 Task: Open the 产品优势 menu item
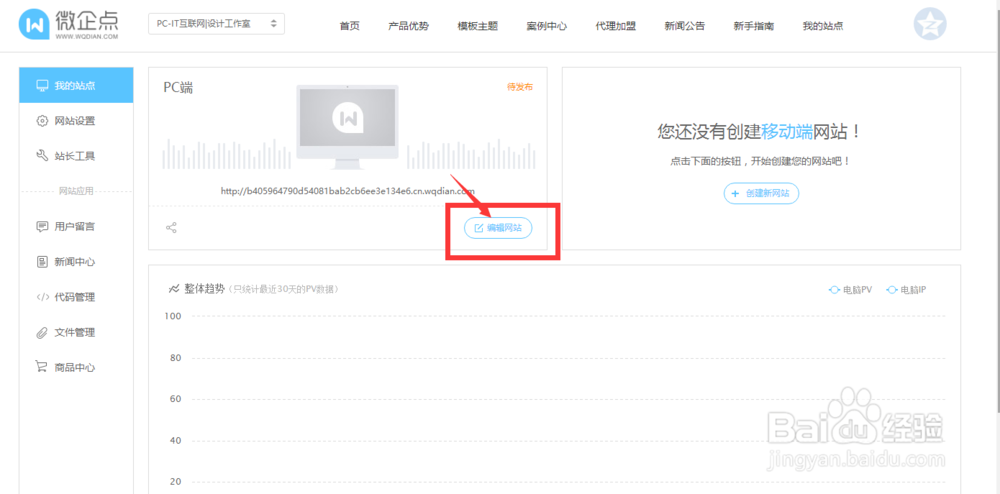(409, 26)
